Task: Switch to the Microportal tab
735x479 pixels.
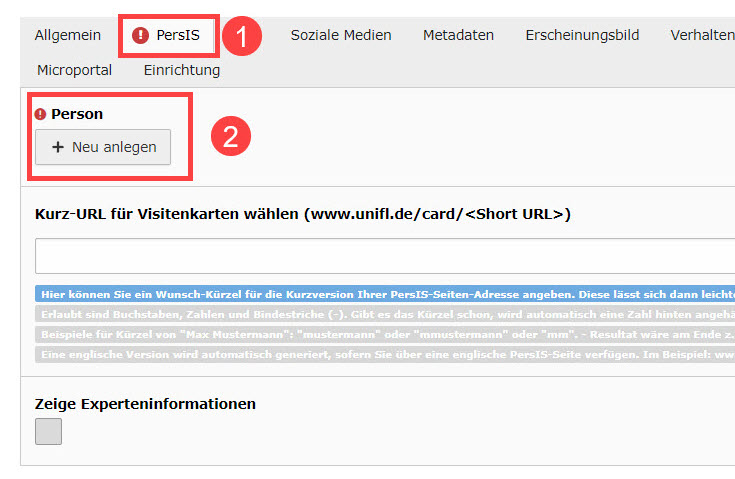Action: pos(74,70)
